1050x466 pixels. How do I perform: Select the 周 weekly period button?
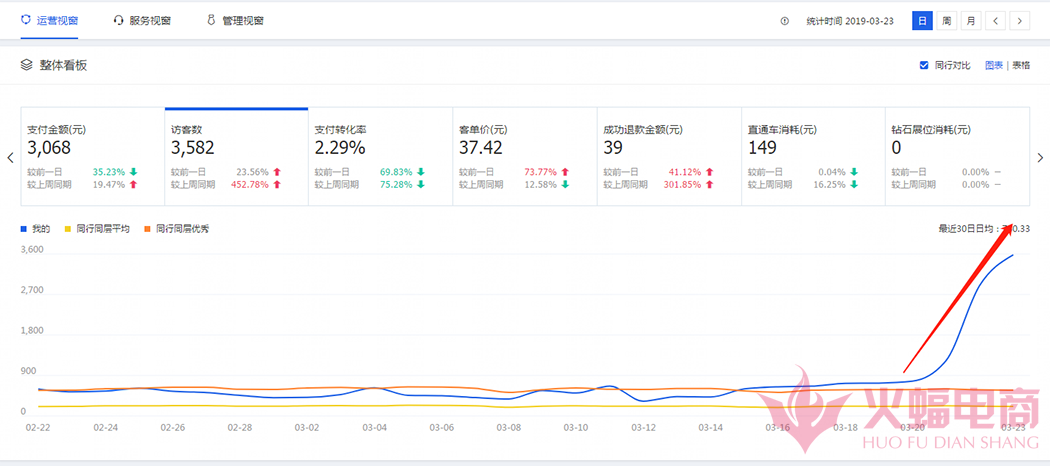945,20
